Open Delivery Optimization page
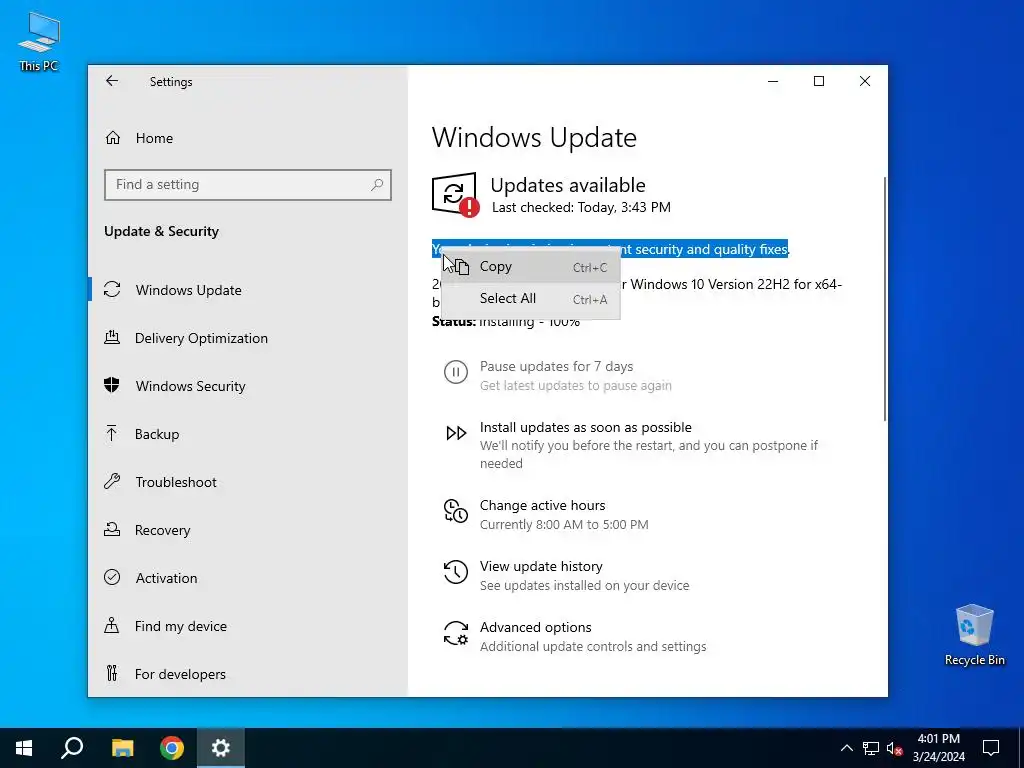 (248, 338)
